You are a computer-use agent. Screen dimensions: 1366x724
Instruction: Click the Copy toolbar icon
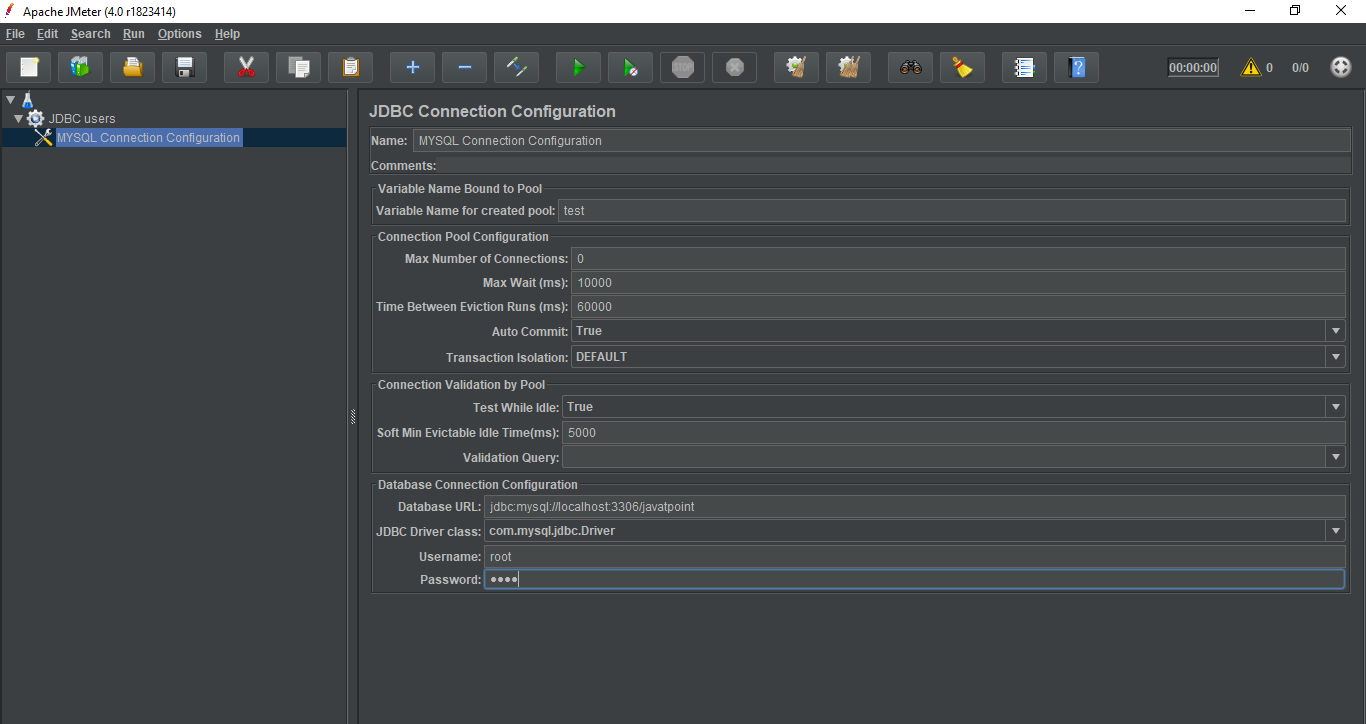pyautogui.click(x=298, y=68)
